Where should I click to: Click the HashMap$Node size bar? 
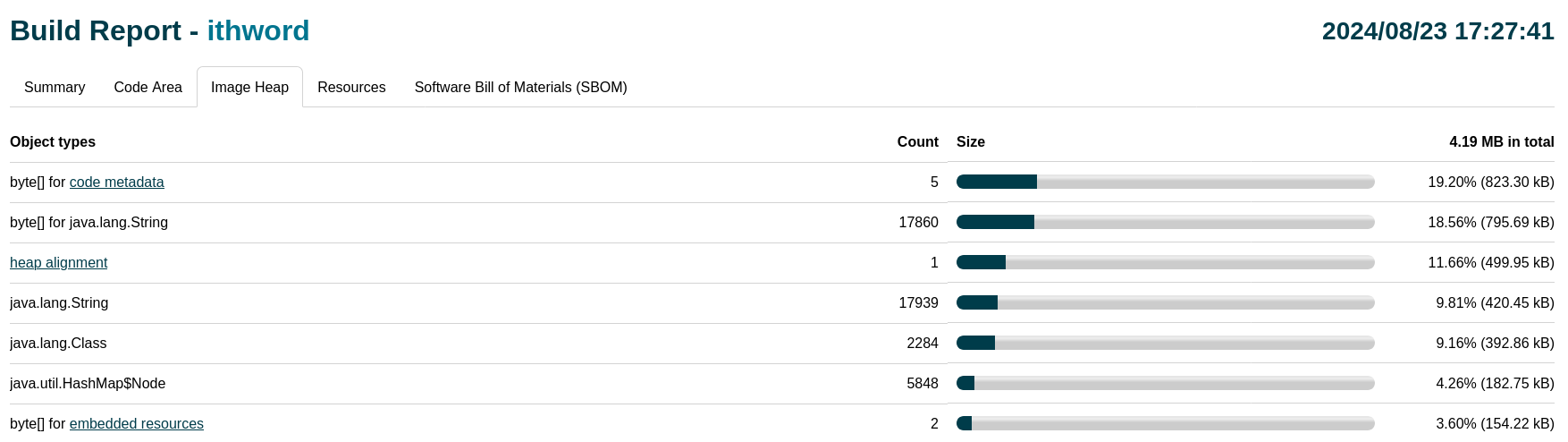[1165, 384]
